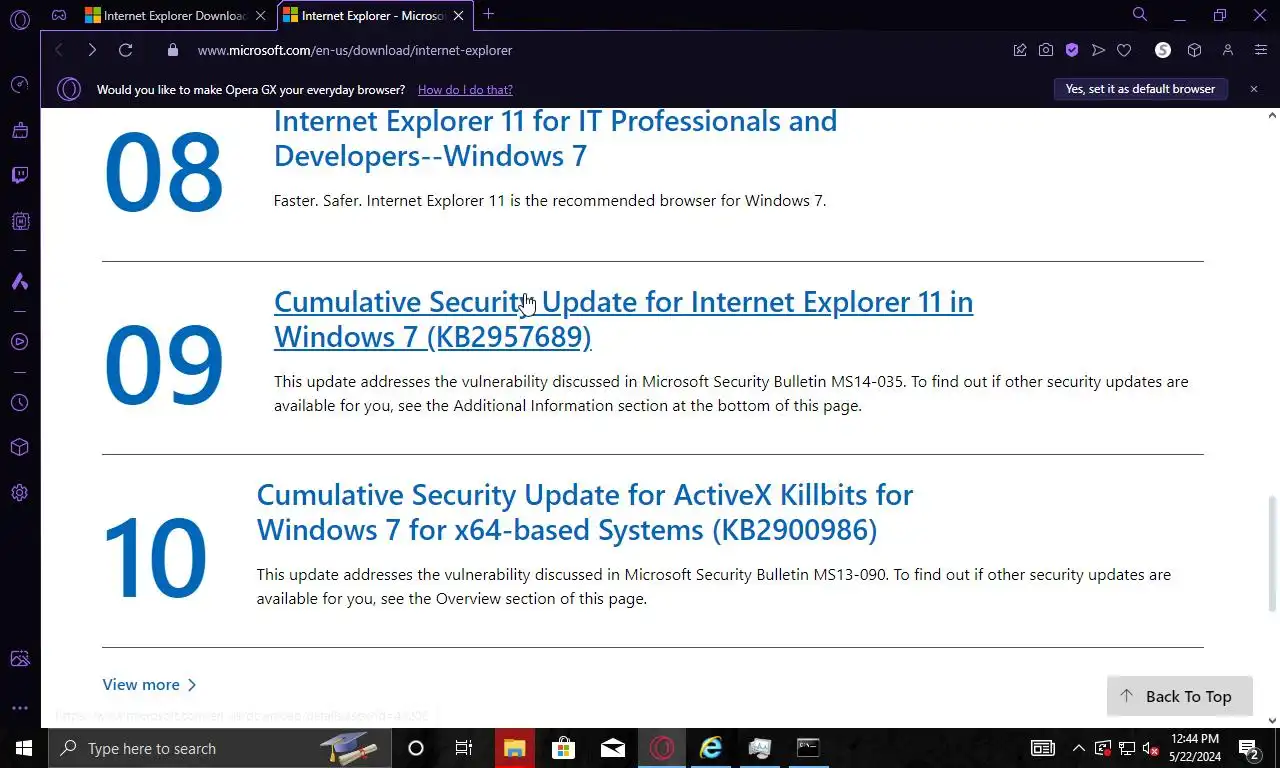Open Mail app from taskbar

(613, 748)
